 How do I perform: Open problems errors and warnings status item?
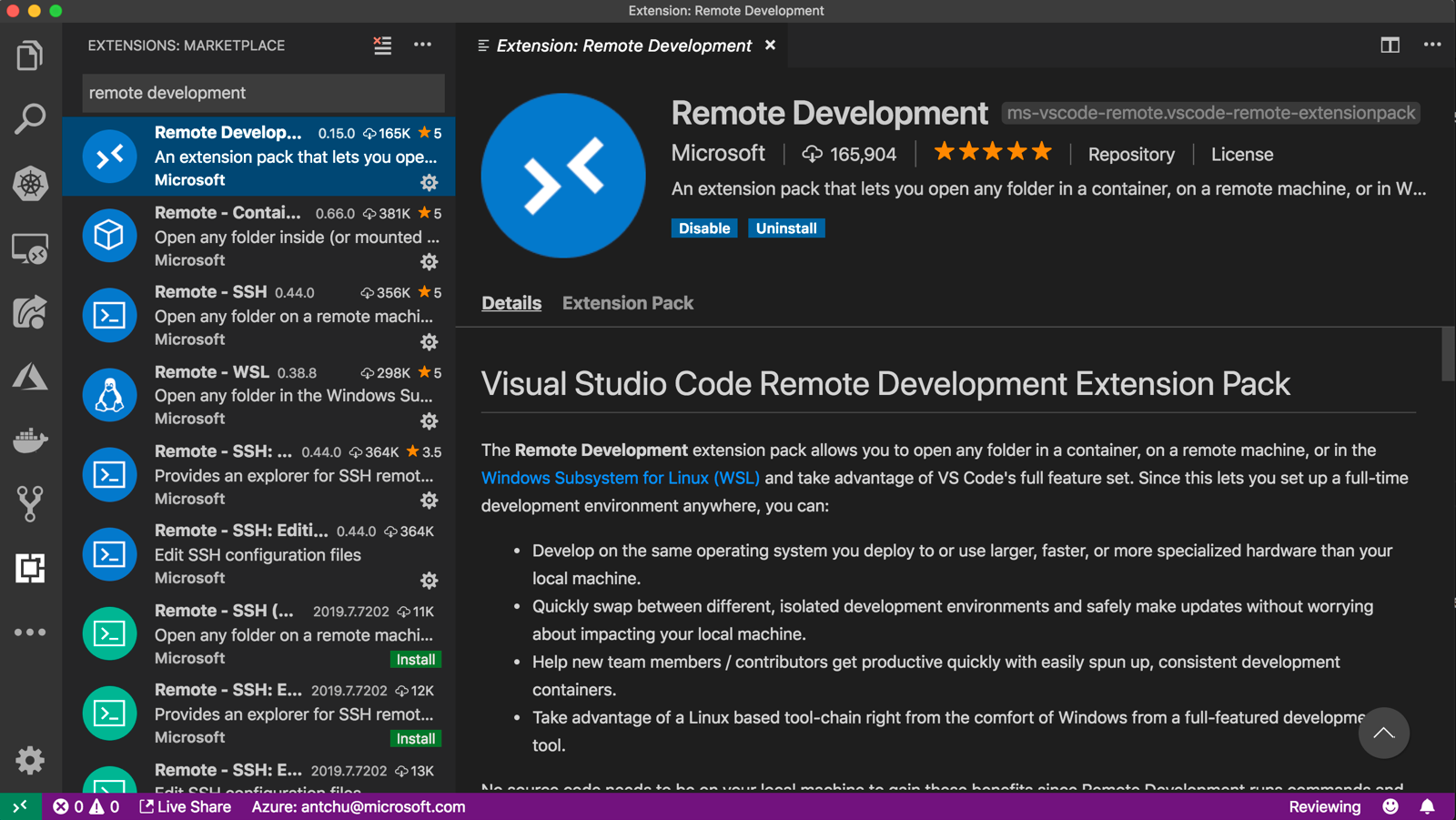(86, 806)
